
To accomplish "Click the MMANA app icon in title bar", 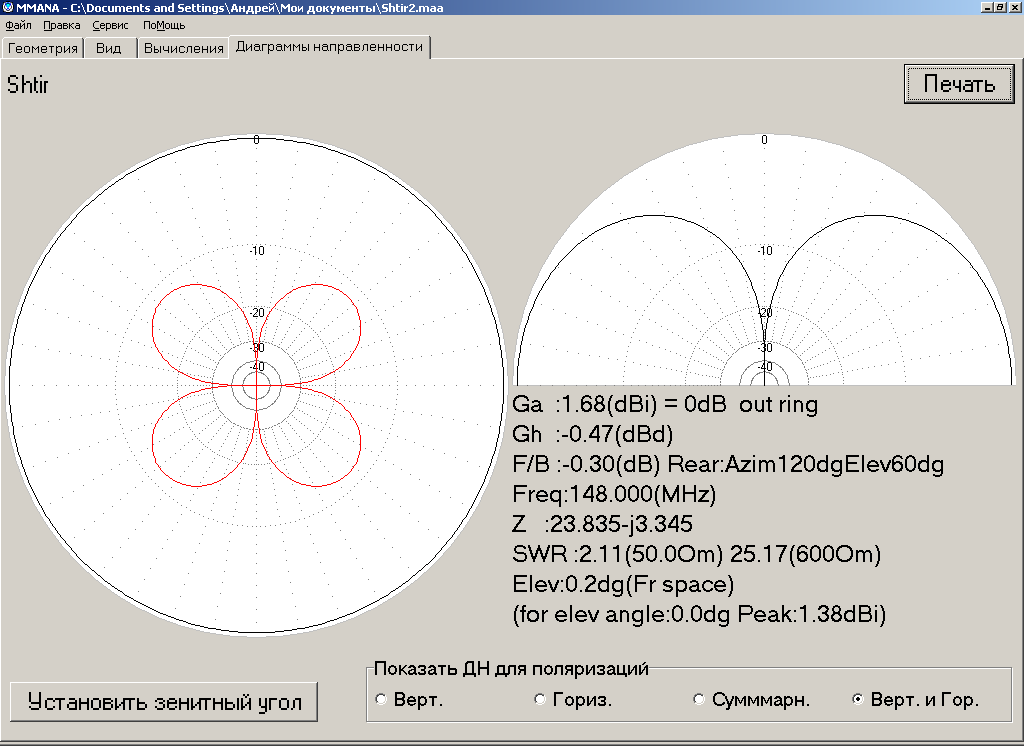I will click(x=8, y=7).
